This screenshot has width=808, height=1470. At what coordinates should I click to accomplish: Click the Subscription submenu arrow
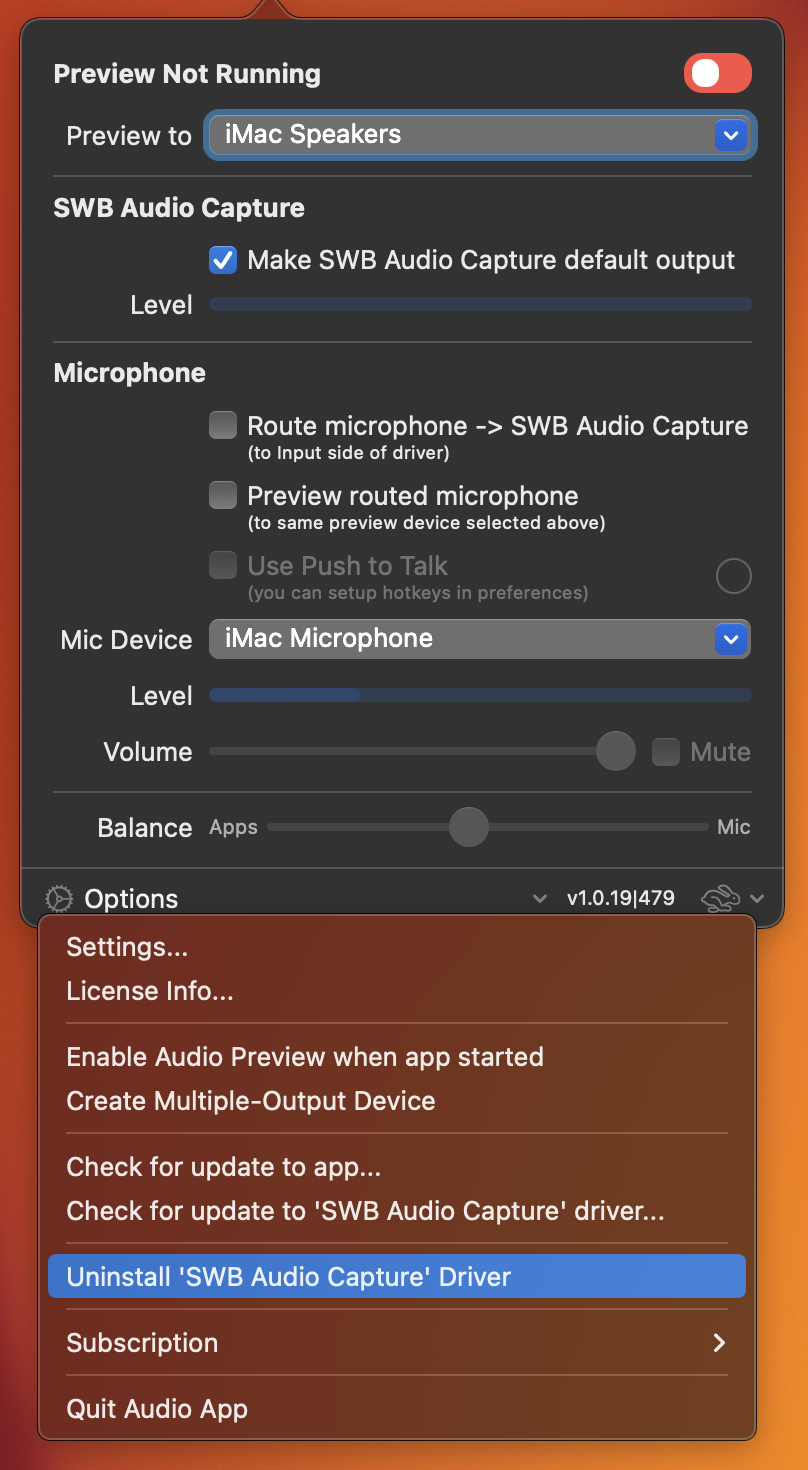pos(719,1343)
